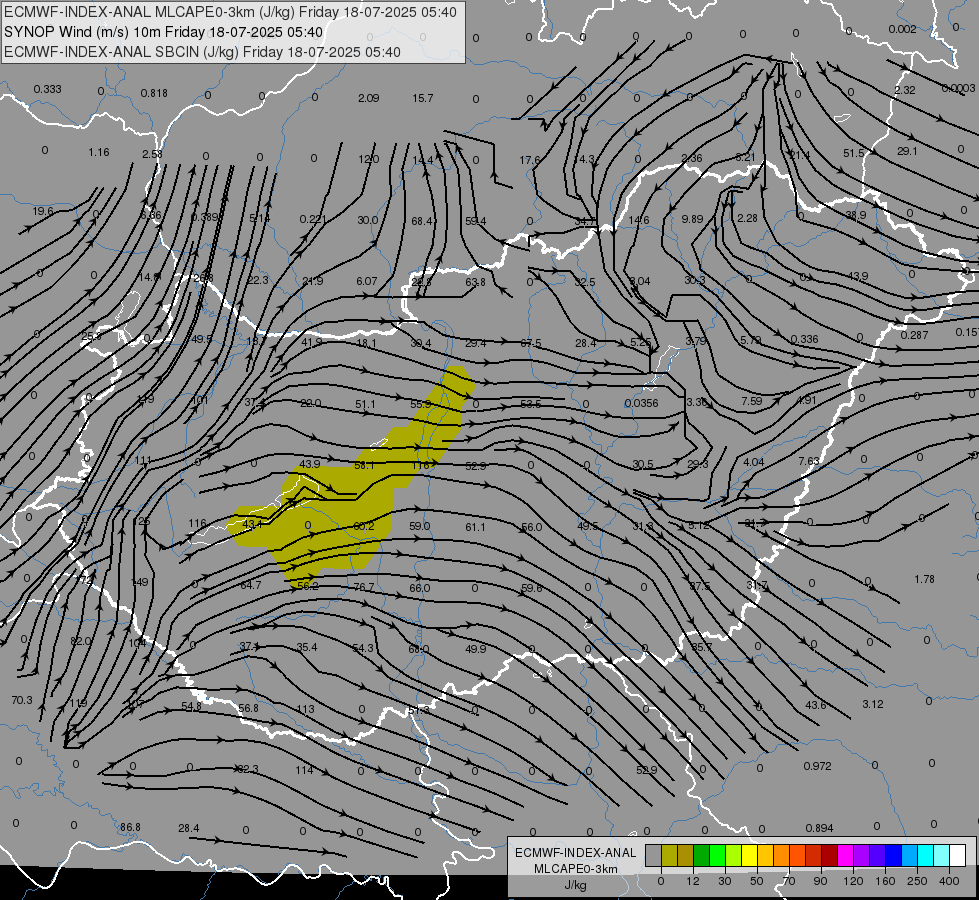Select the map value 17.6
This screenshot has height=900, width=979.
tap(529, 160)
